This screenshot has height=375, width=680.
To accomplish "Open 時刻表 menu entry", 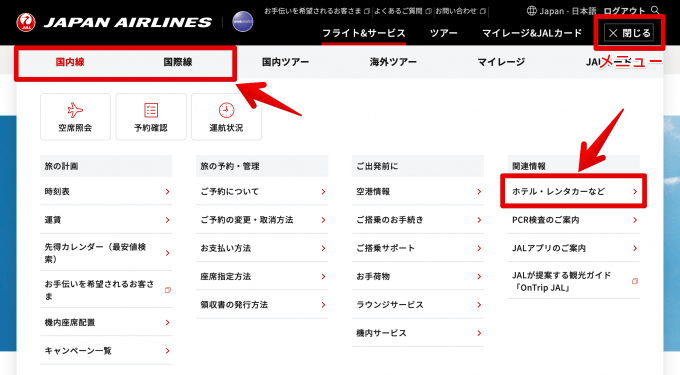I will (106, 192).
